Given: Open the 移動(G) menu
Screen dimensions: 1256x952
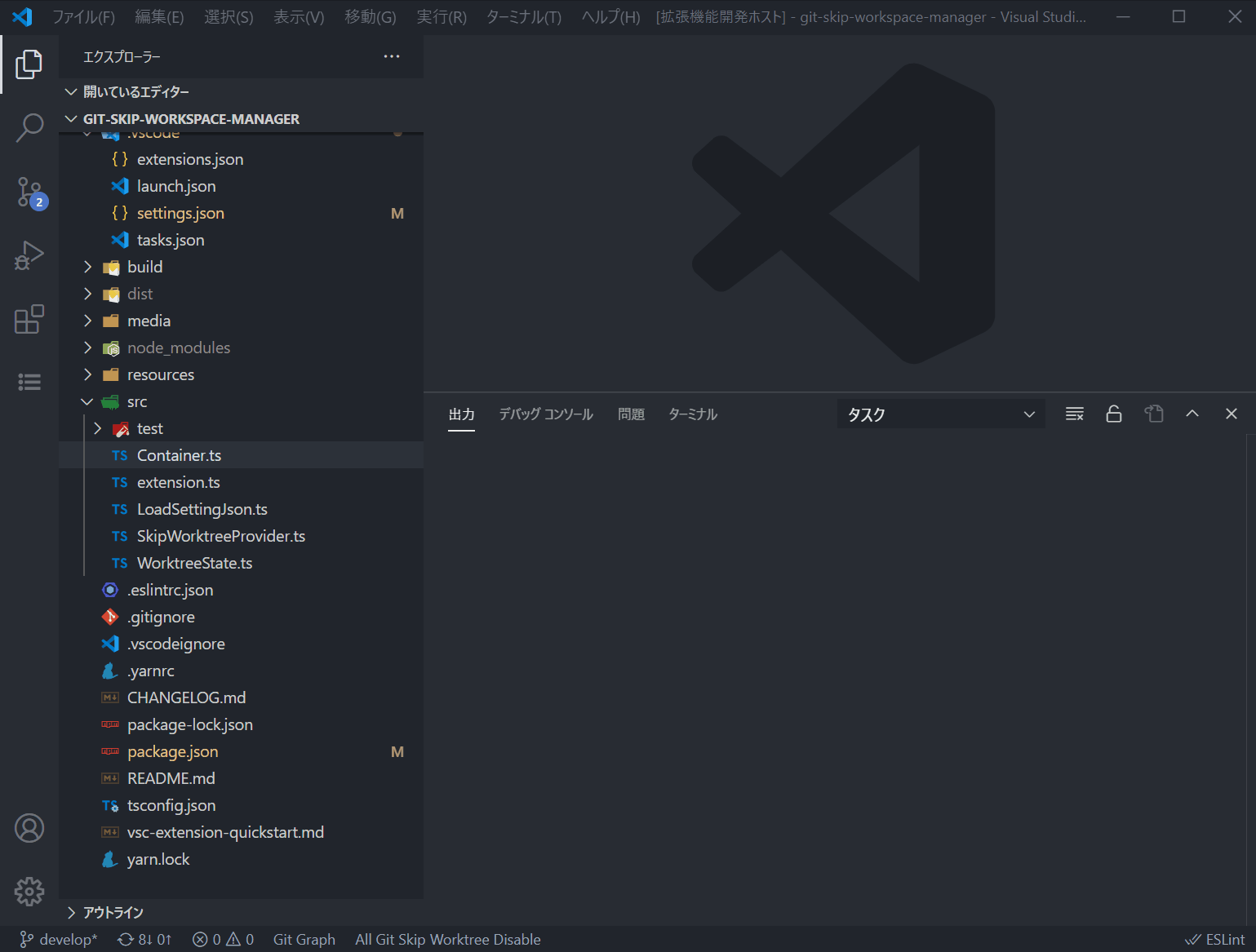Looking at the screenshot, I should click(x=371, y=17).
